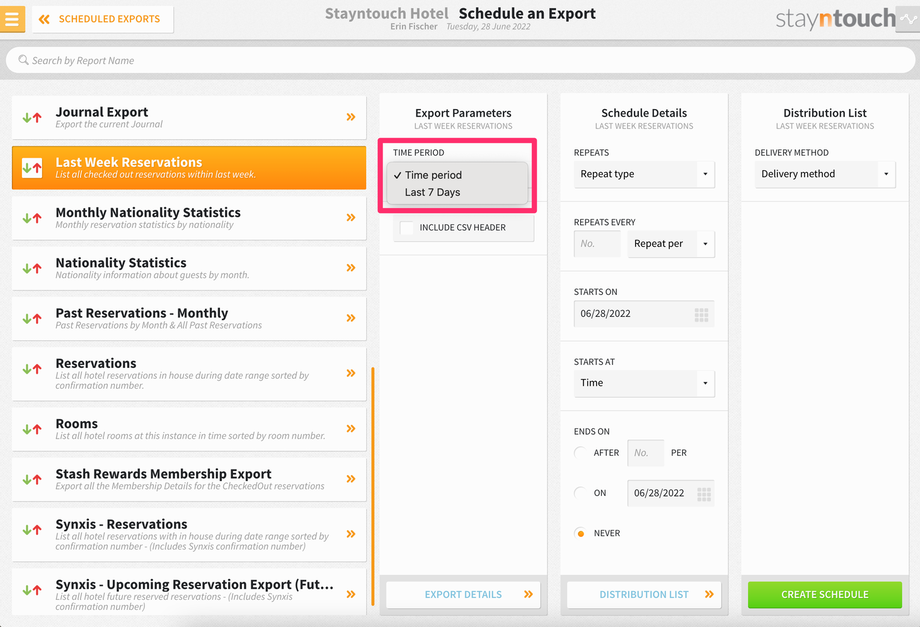Select Nationality Statistics report title
This screenshot has height=627, width=920.
121,263
